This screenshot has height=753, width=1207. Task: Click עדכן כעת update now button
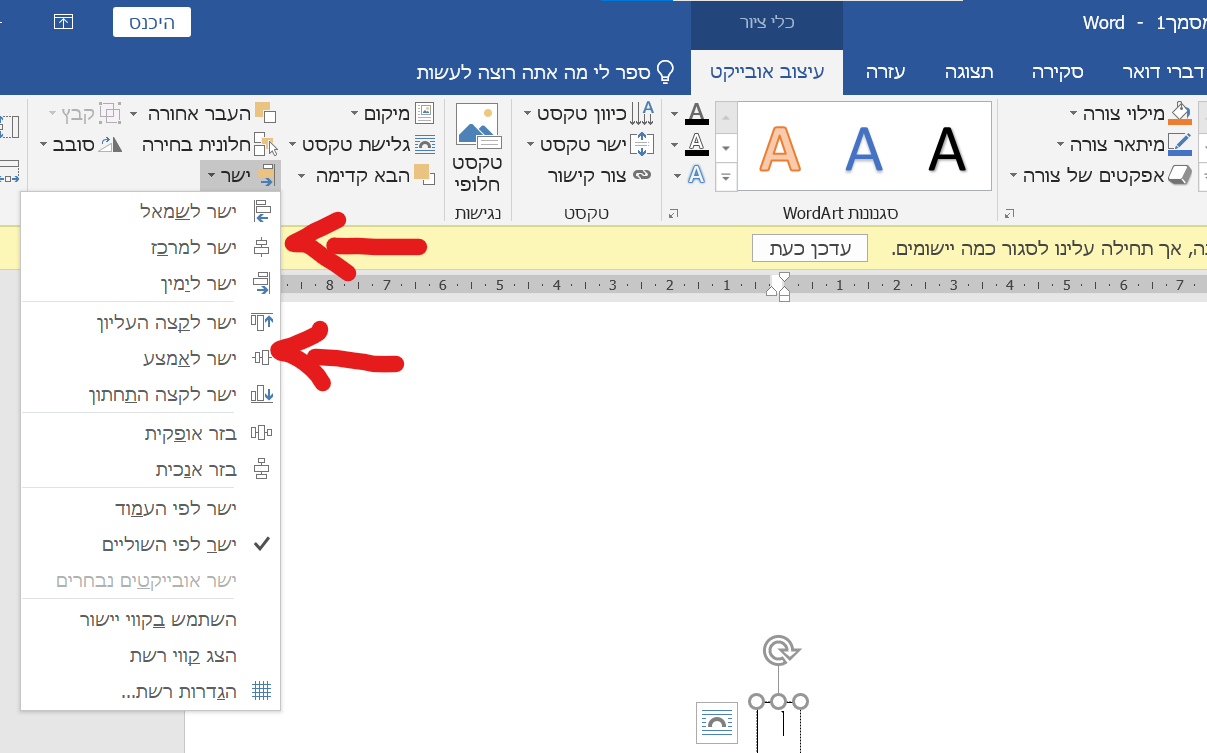809,248
